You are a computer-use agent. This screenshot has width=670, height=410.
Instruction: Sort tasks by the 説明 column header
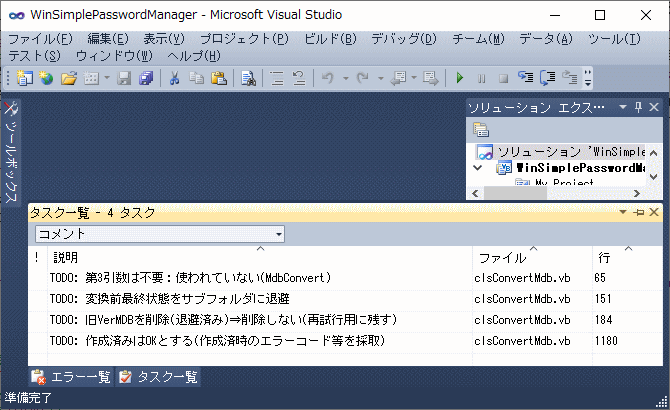[x=260, y=257]
